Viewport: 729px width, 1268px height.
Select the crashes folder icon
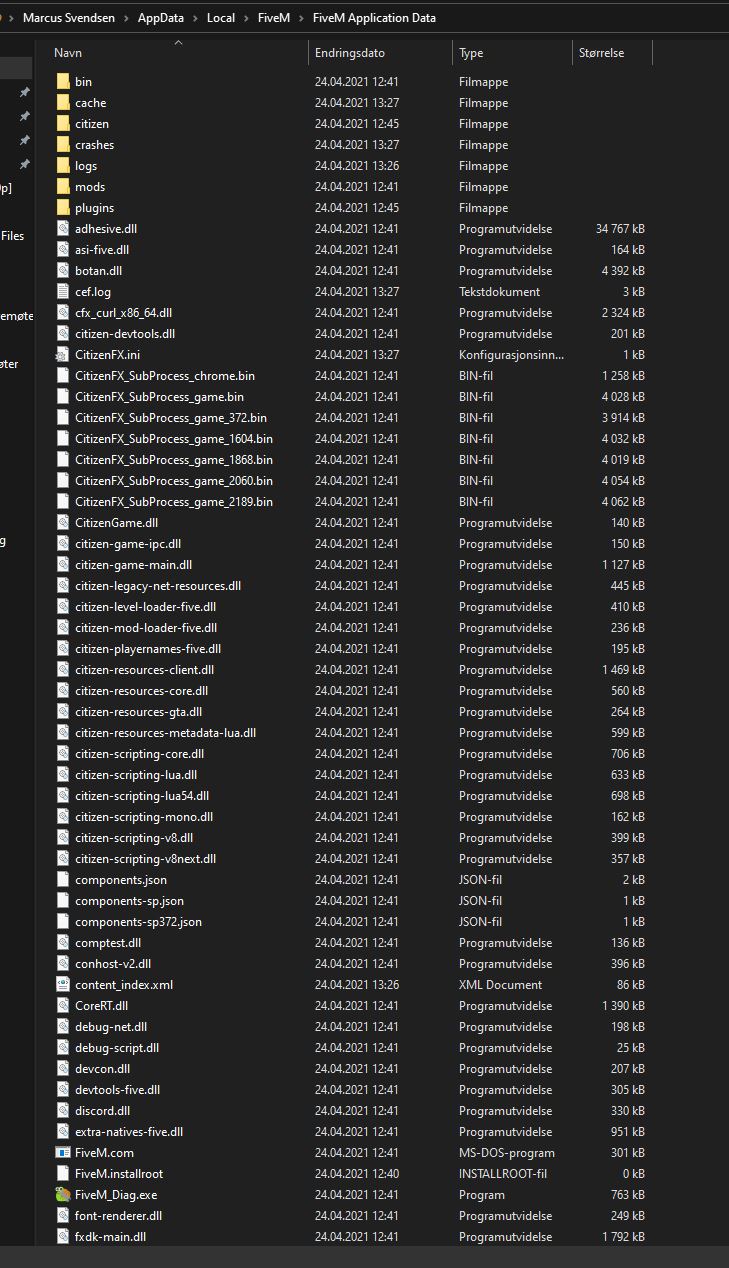point(63,145)
